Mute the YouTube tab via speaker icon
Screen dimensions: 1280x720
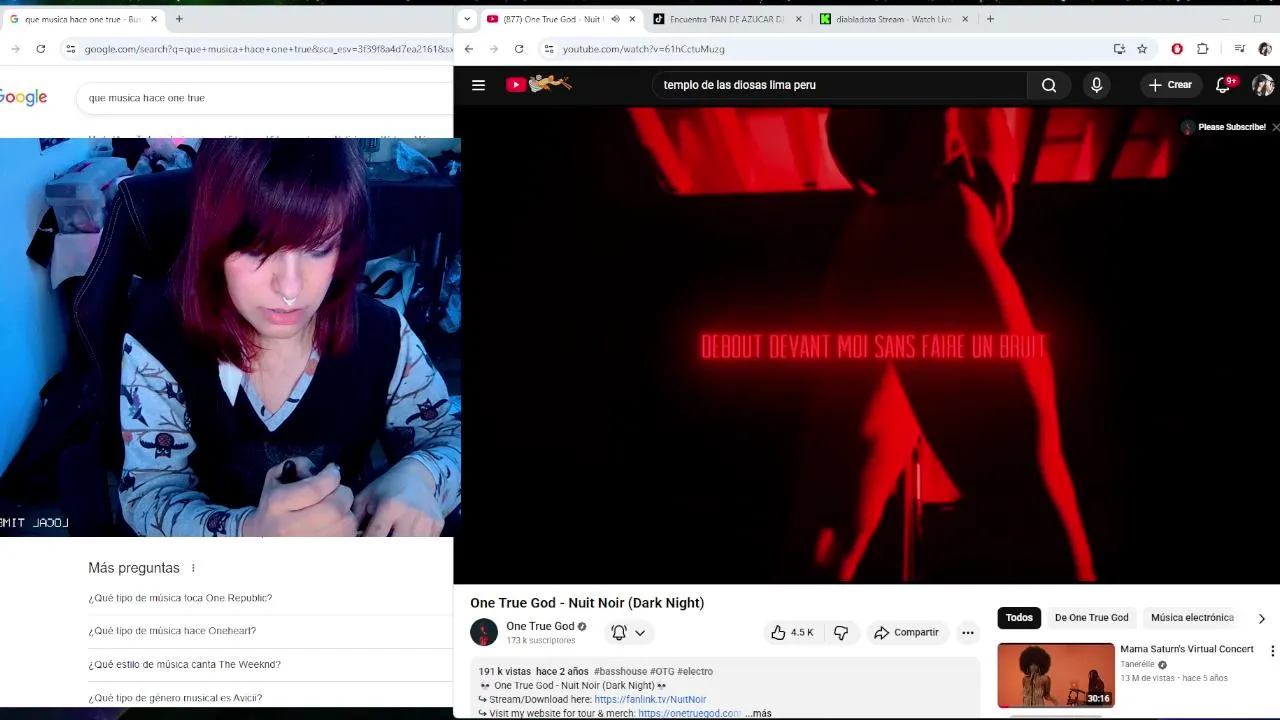[x=615, y=19]
